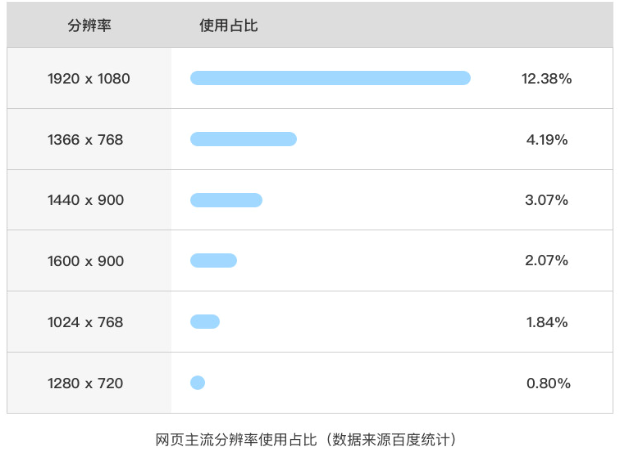Screen dimensions: 621x461
Task: Select the 1024 x 768 resolution cell
Action: pos(85,322)
